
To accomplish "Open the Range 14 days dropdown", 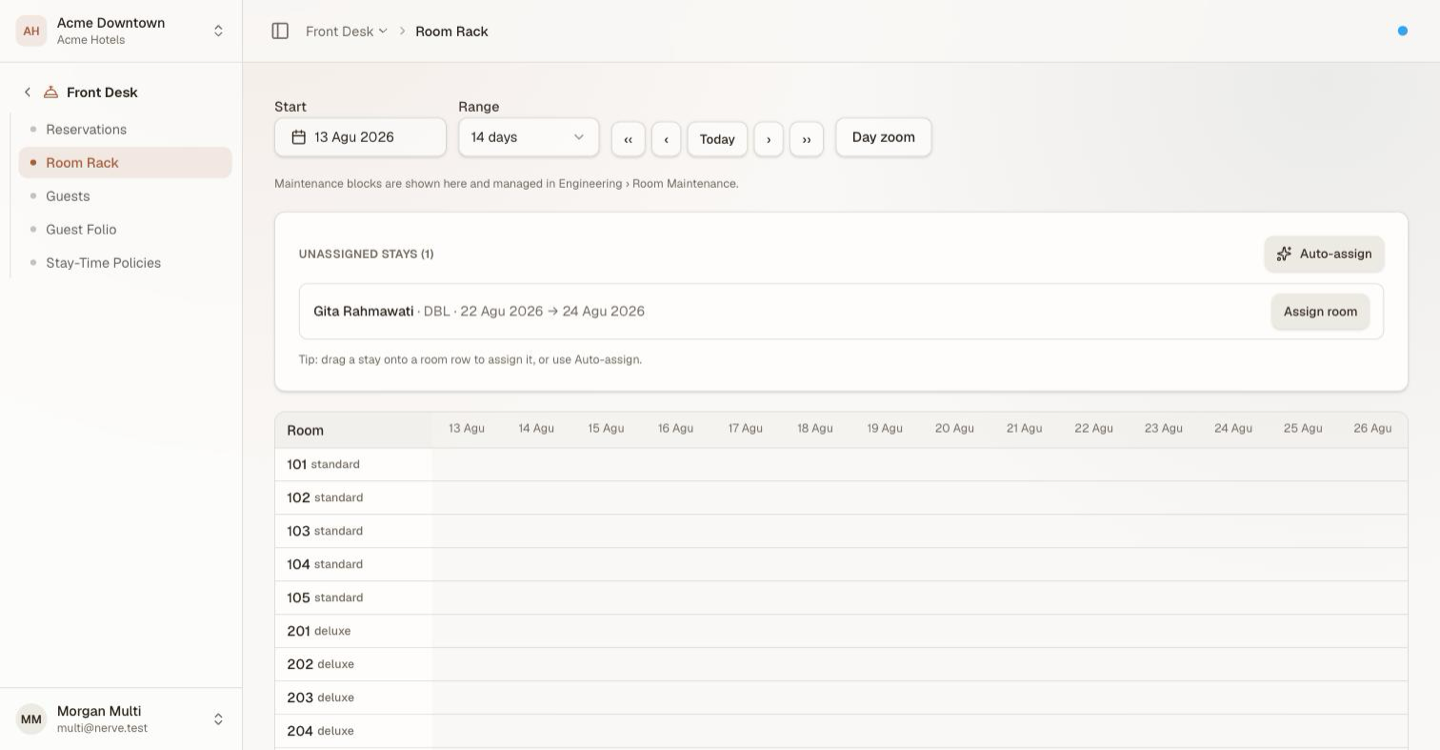I will click(x=529, y=137).
